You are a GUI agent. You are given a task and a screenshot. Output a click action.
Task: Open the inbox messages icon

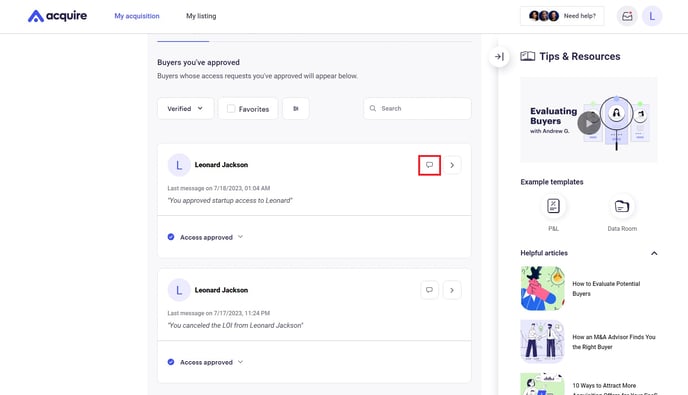point(627,16)
